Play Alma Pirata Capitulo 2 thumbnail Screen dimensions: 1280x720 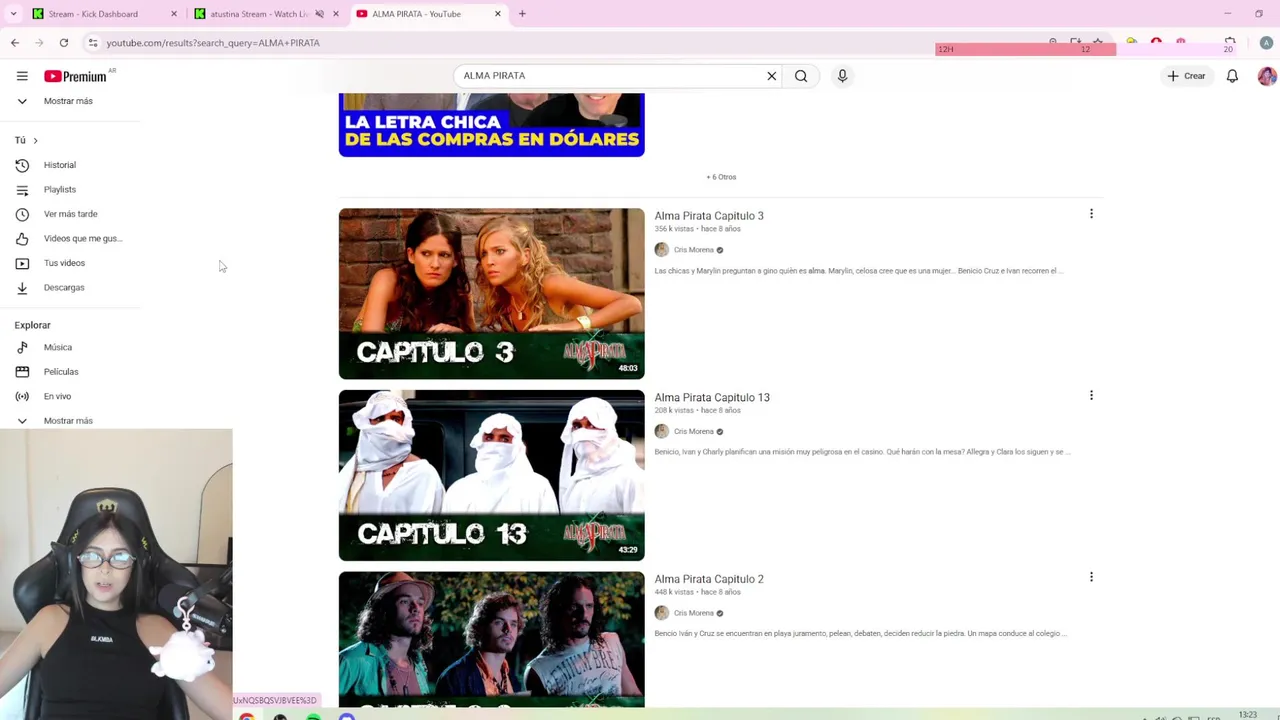tap(491, 640)
